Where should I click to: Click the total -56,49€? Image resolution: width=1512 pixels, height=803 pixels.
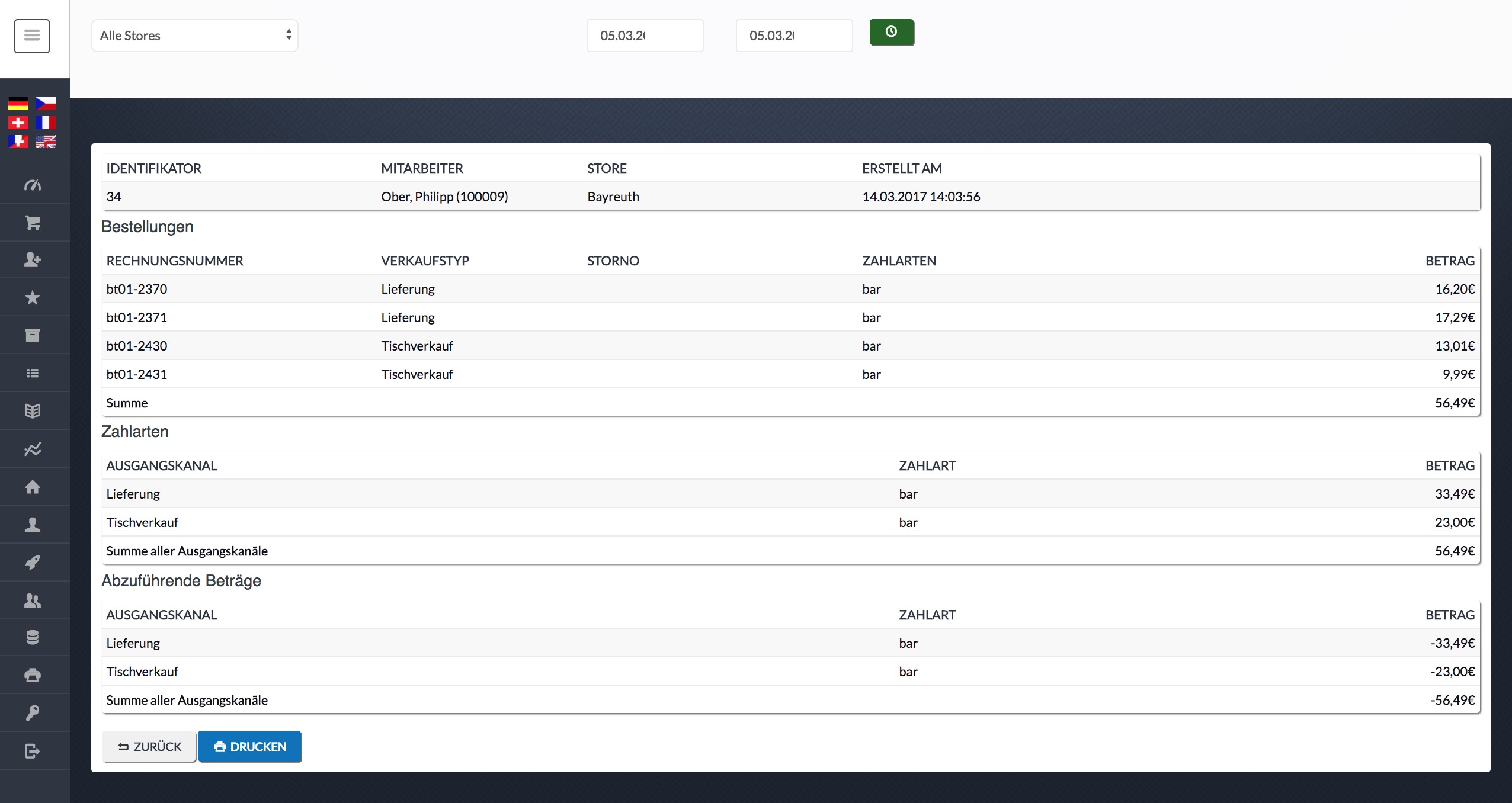(1453, 700)
